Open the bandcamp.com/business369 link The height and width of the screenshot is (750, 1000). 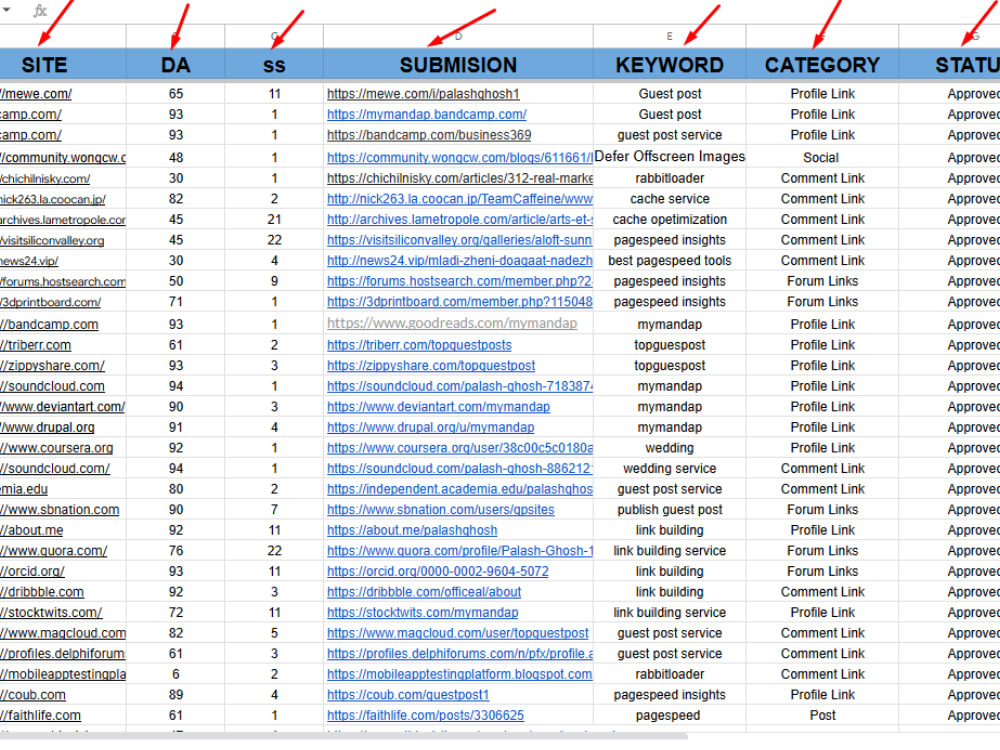point(429,135)
